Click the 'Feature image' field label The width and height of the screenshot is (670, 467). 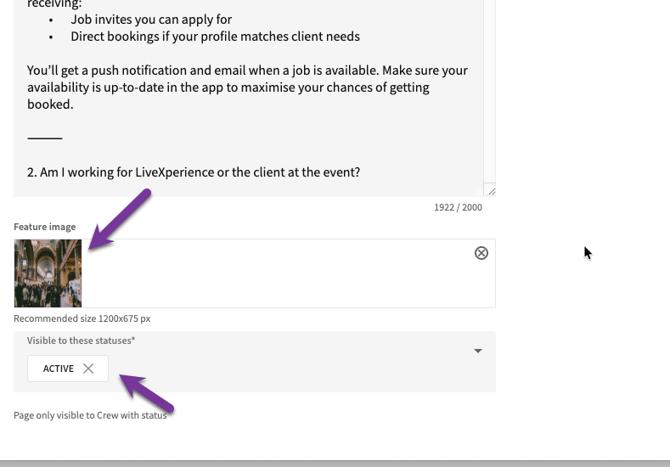(44, 227)
